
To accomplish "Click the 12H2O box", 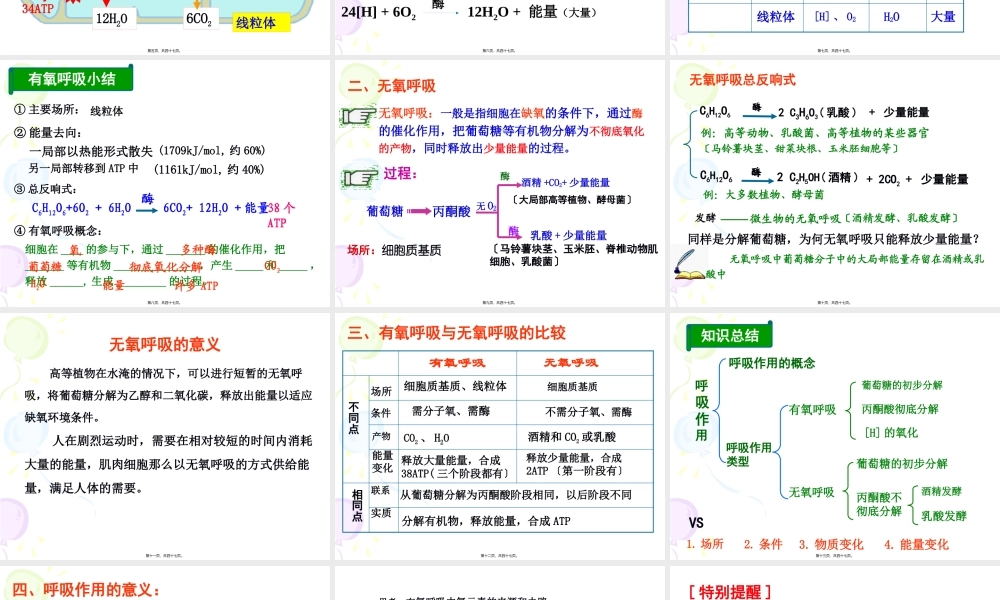I will click(x=112, y=18).
